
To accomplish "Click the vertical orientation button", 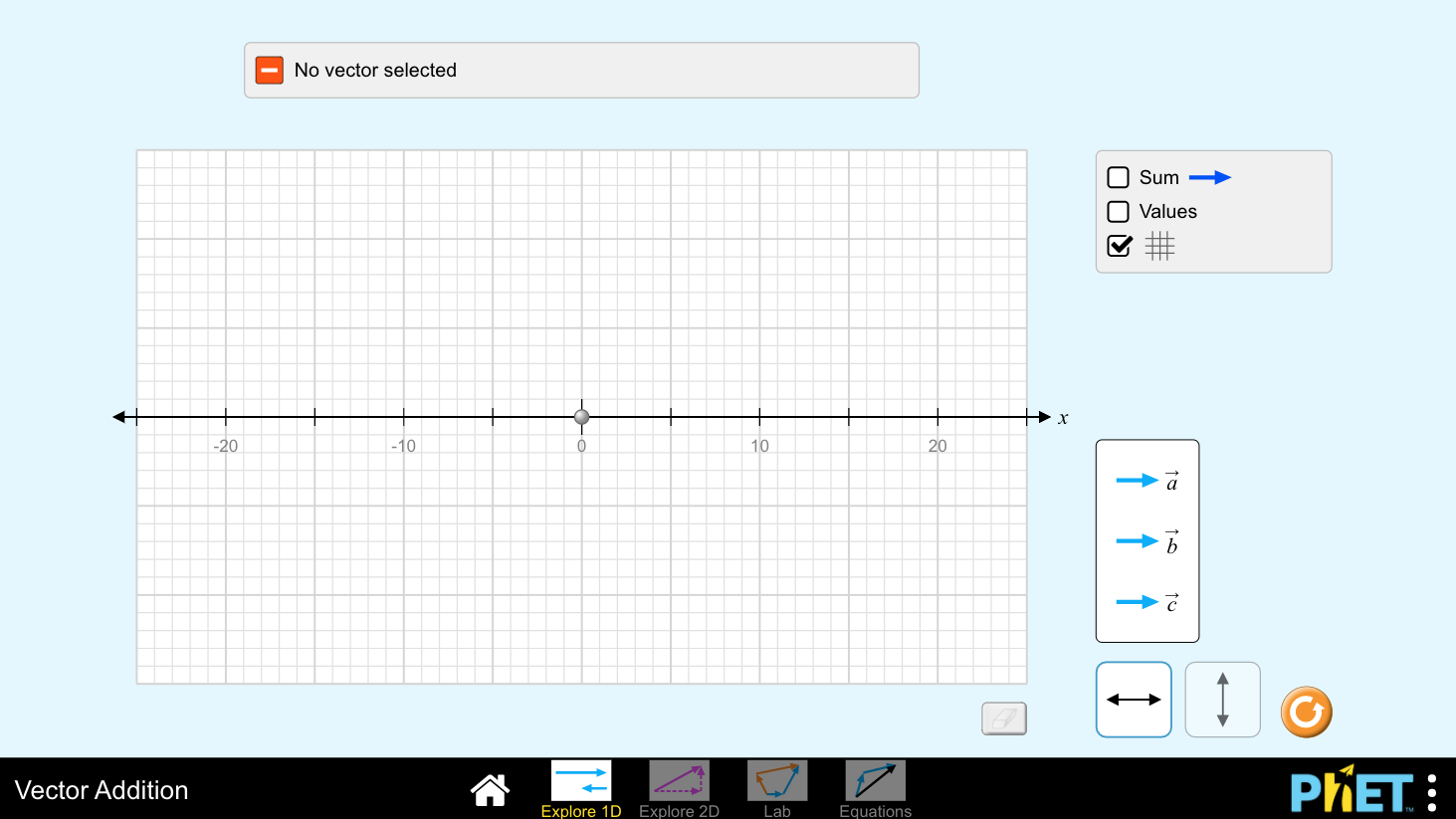I will tap(1222, 699).
